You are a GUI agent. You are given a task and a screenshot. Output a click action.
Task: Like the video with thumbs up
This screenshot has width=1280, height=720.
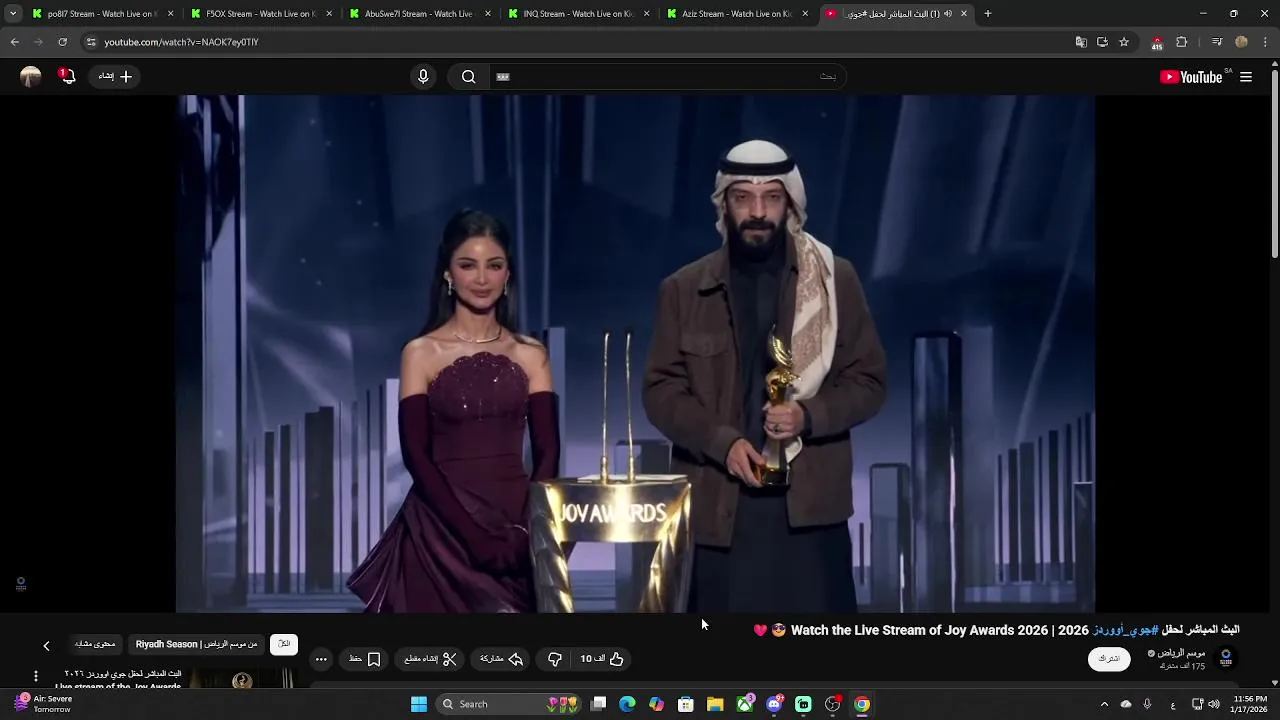(602, 659)
